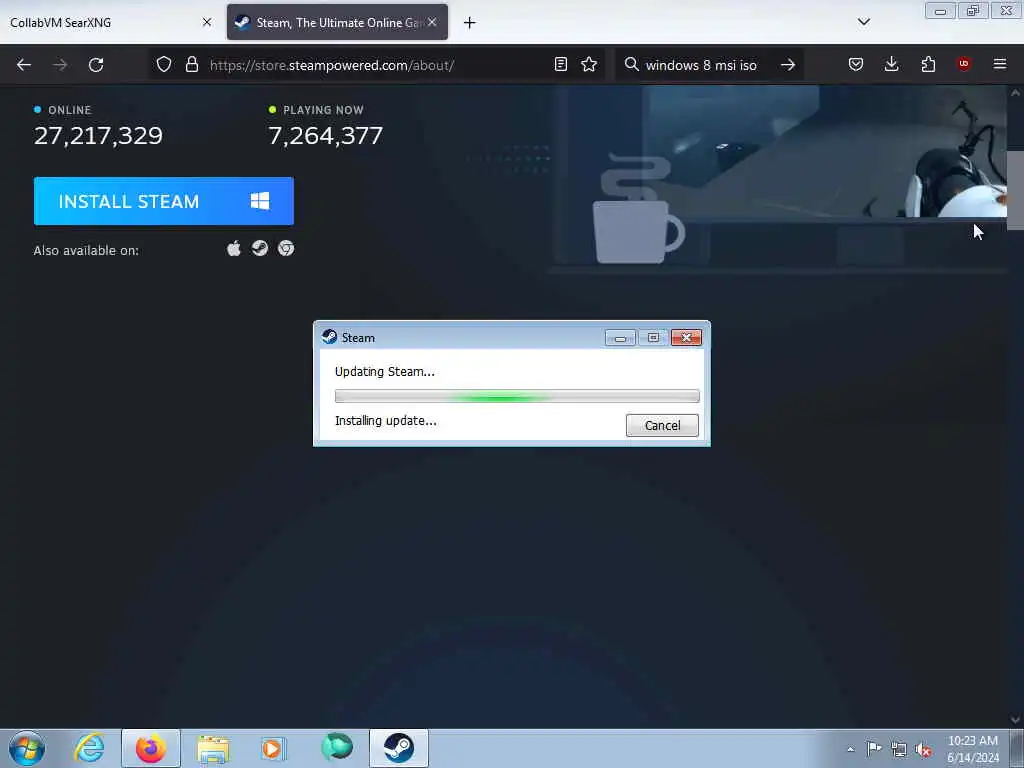Activate the Steam taskbar button
The width and height of the screenshot is (1024, 768).
(399, 748)
